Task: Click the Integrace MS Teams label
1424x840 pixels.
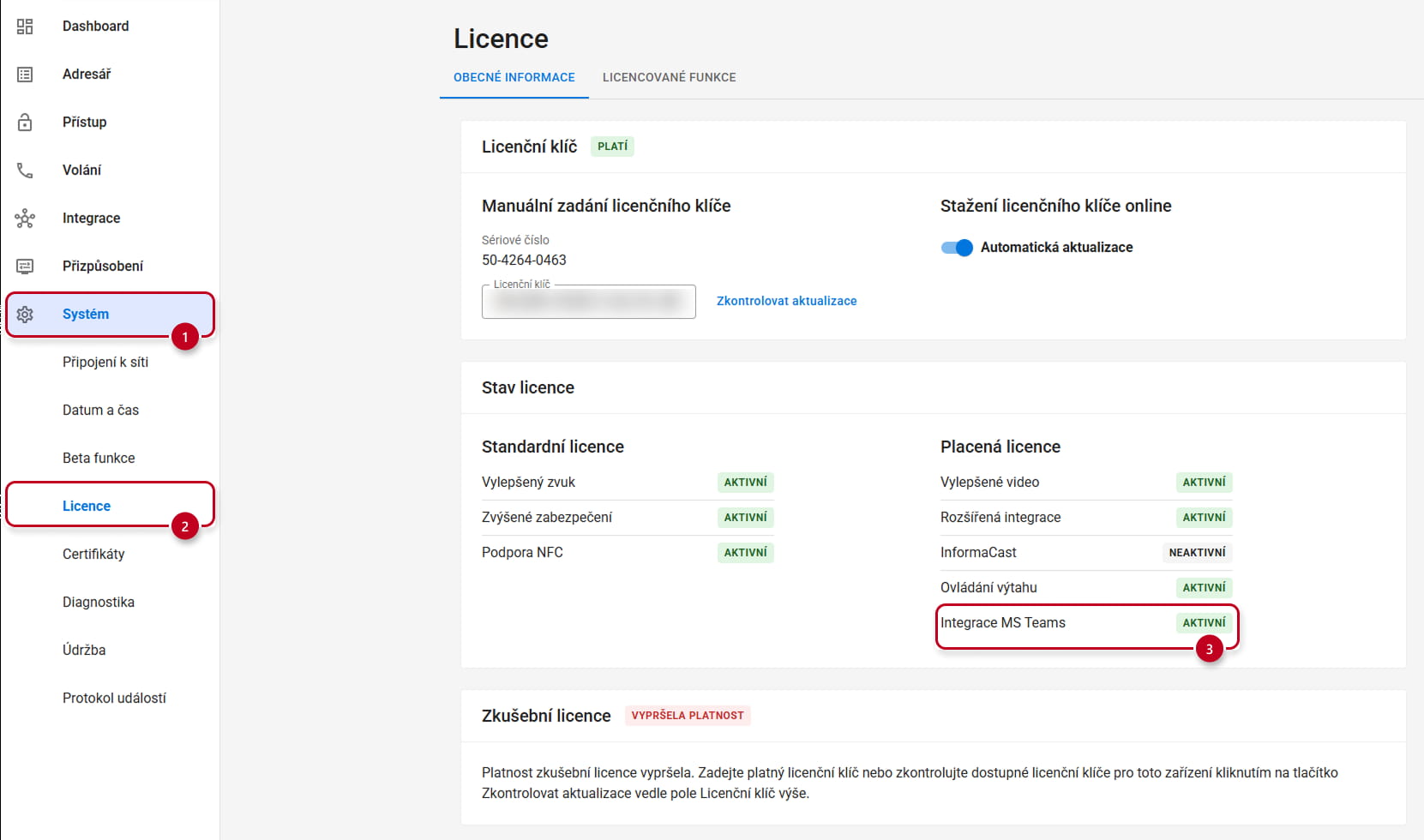Action: [x=1003, y=623]
